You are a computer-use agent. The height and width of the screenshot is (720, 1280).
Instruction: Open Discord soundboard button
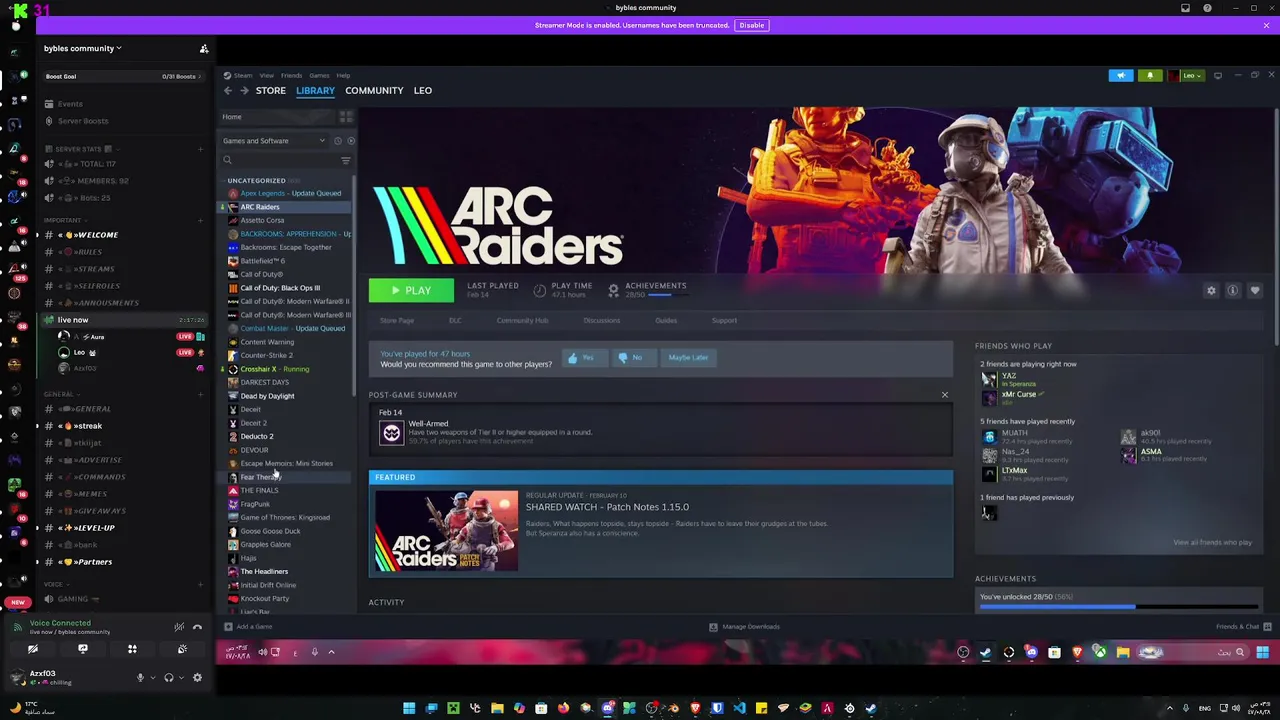tap(182, 649)
